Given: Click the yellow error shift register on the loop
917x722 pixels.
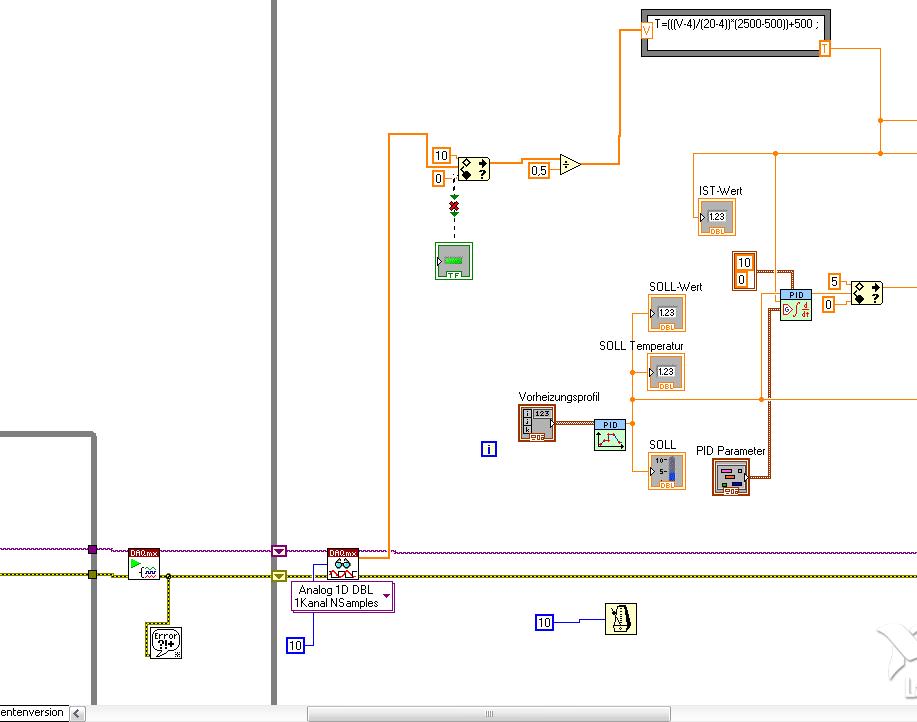Looking at the screenshot, I should pos(279,576).
